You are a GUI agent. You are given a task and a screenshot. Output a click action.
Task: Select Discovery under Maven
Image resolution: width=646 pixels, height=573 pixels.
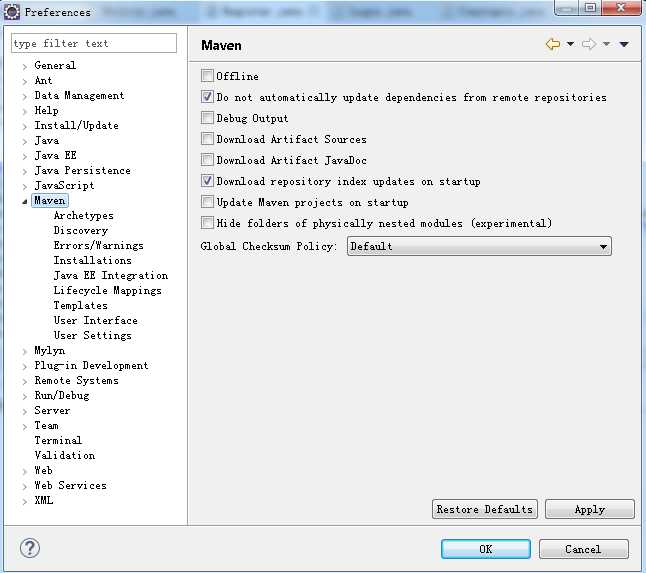tap(81, 230)
